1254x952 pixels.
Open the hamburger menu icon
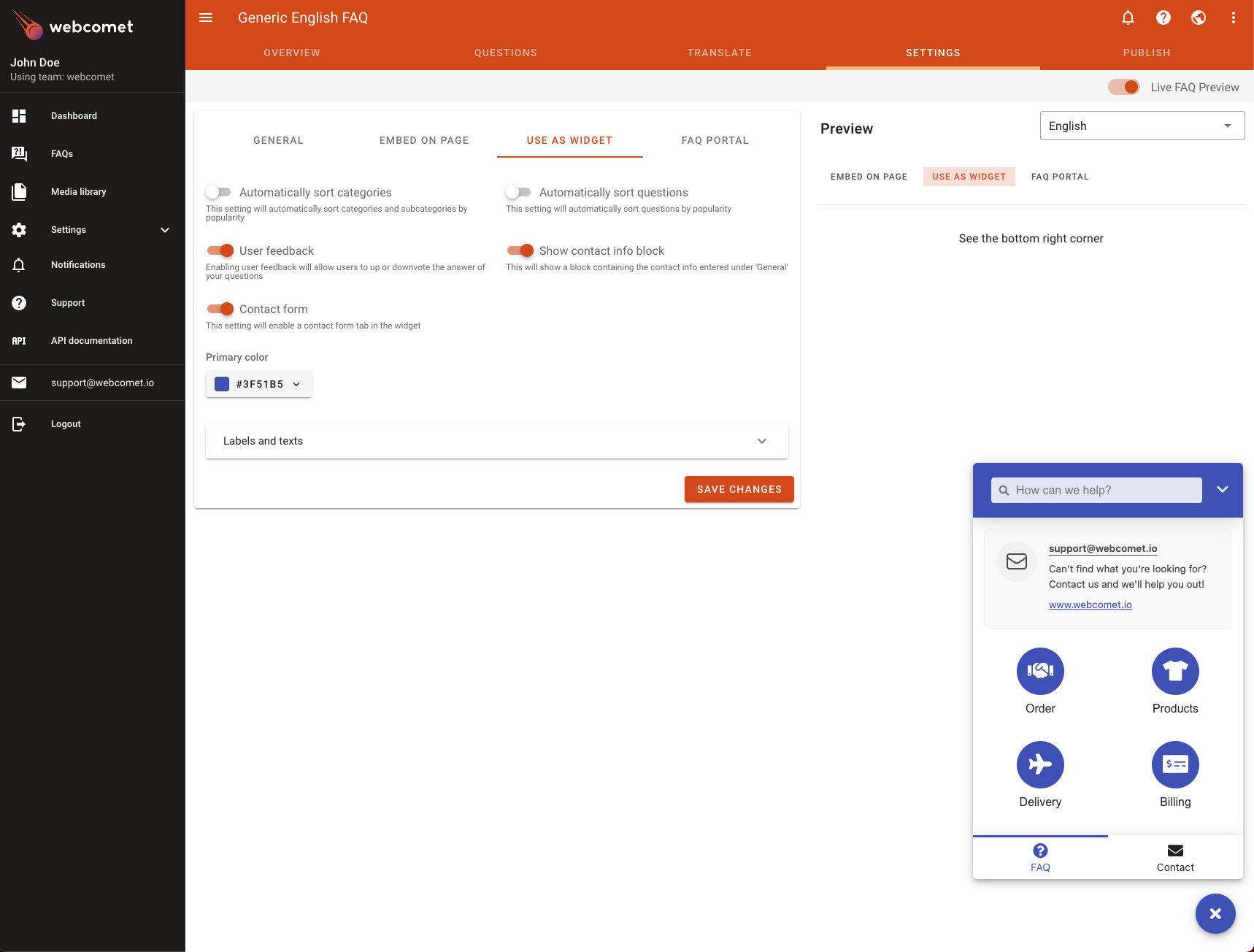(x=206, y=18)
